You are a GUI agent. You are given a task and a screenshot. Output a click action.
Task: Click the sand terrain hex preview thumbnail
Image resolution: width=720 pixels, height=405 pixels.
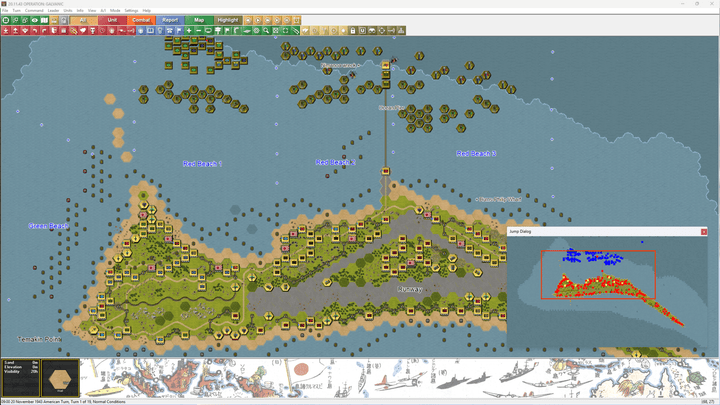pyautogui.click(x=60, y=378)
